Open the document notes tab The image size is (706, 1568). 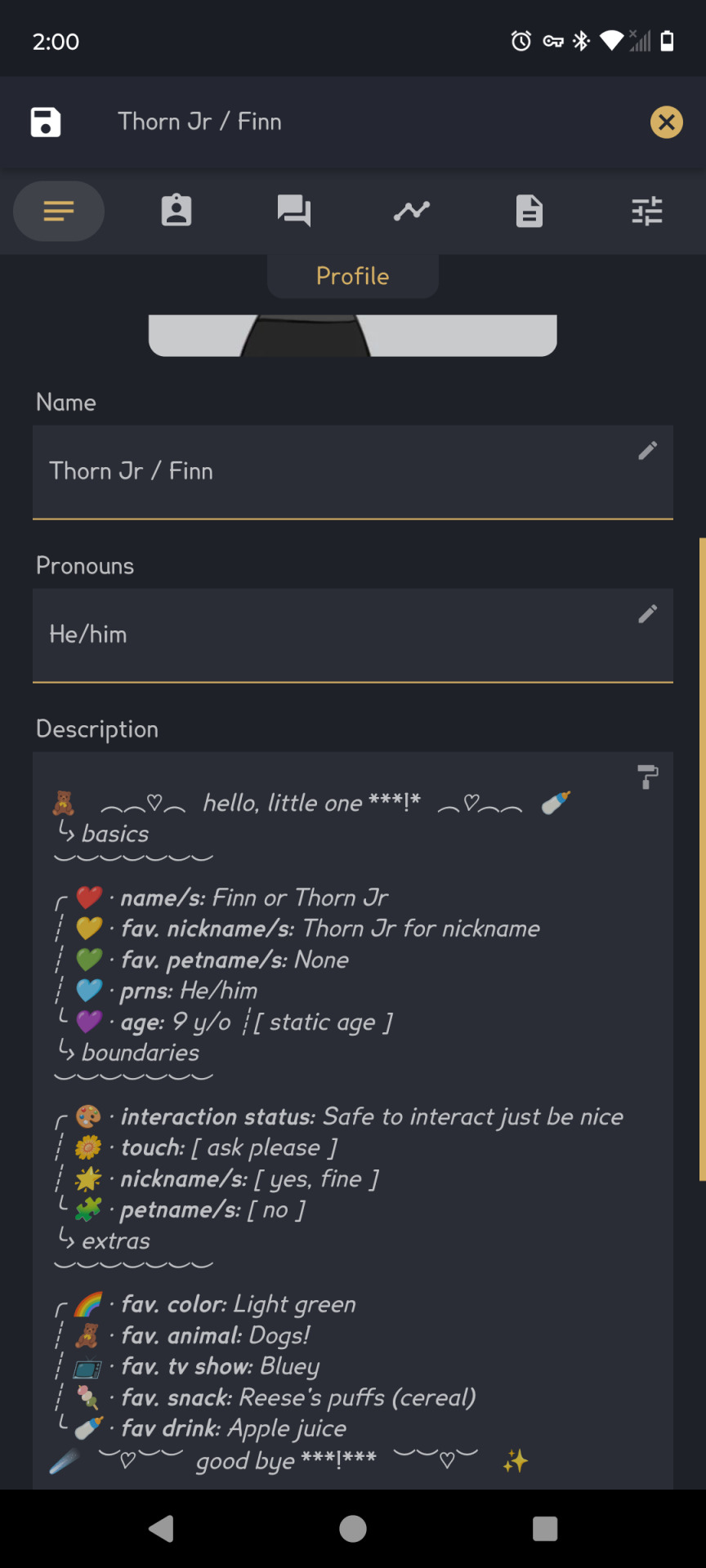pyautogui.click(x=529, y=211)
